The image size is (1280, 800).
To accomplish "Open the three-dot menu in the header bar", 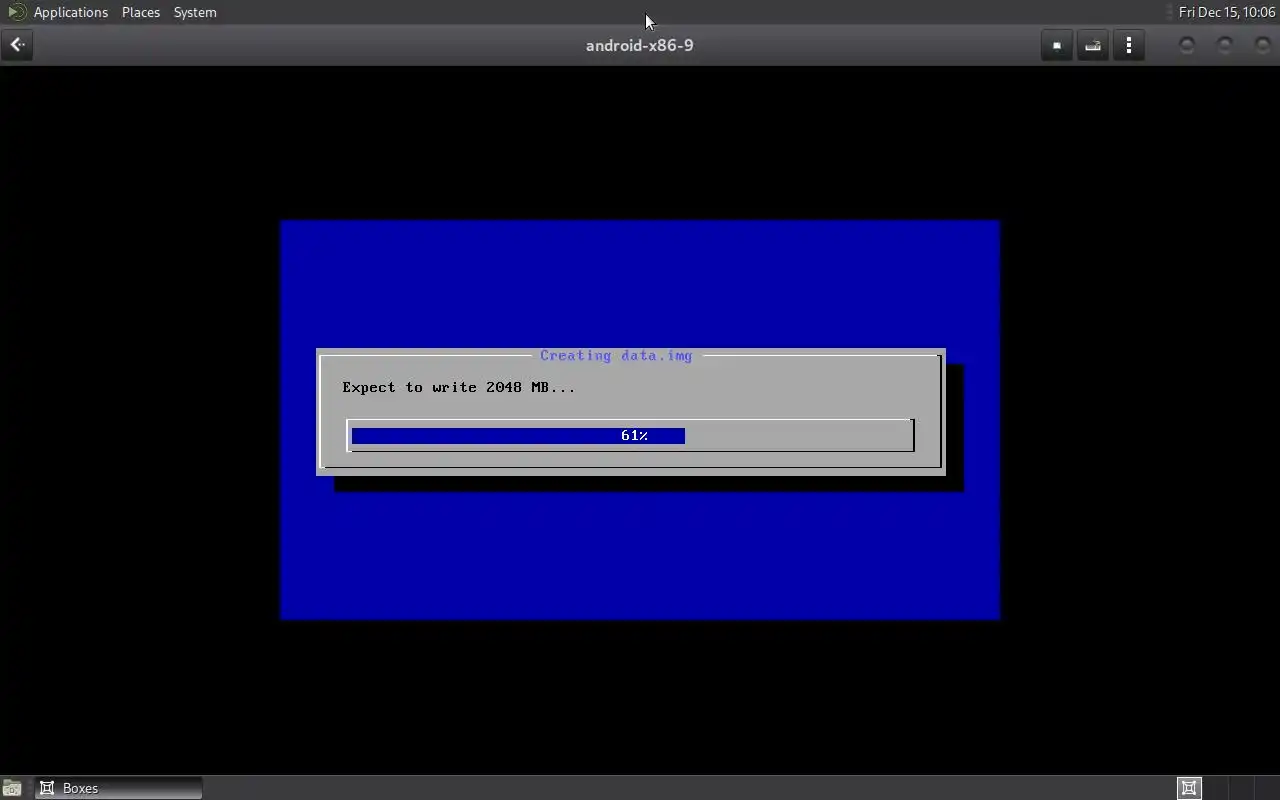I will click(x=1129, y=45).
